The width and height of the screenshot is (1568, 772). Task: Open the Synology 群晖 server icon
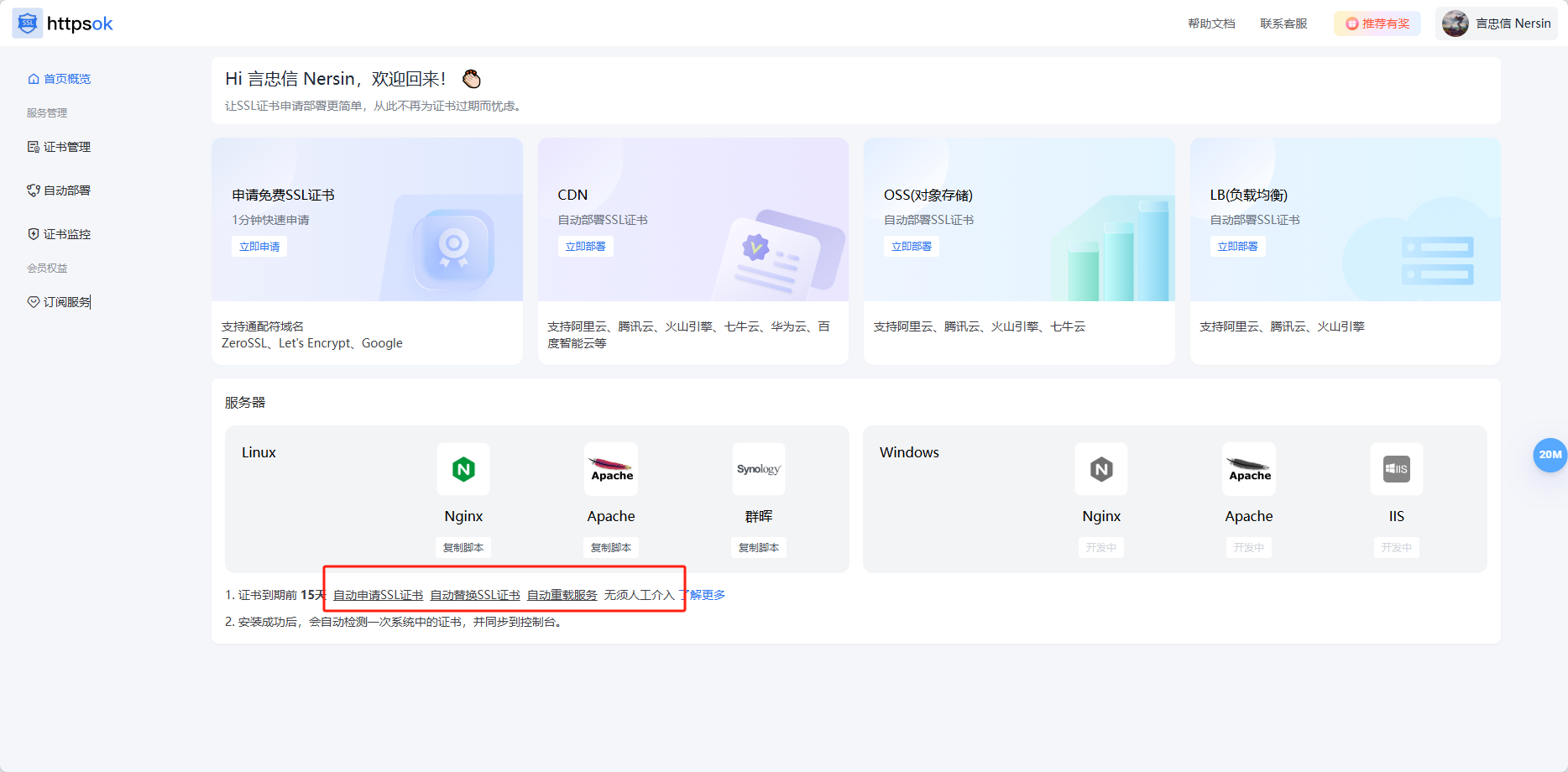(x=758, y=469)
